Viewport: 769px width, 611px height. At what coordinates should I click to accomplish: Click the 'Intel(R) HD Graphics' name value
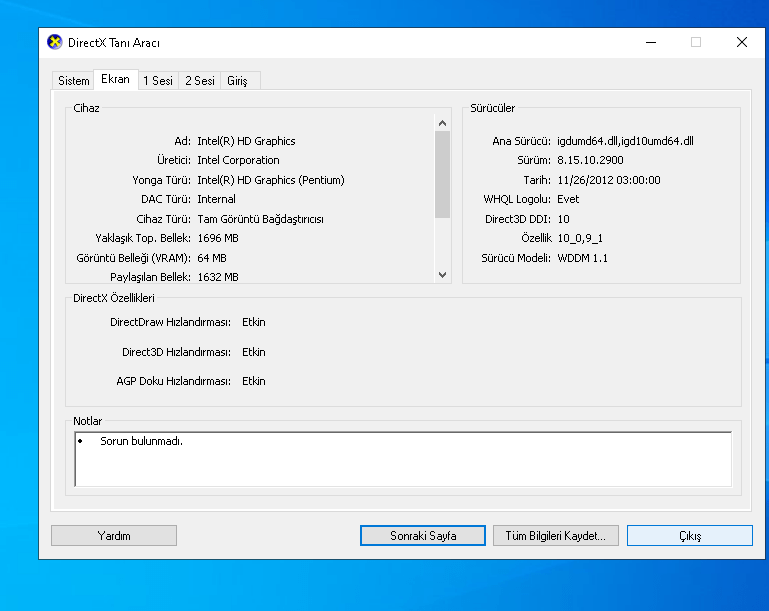coord(246,141)
